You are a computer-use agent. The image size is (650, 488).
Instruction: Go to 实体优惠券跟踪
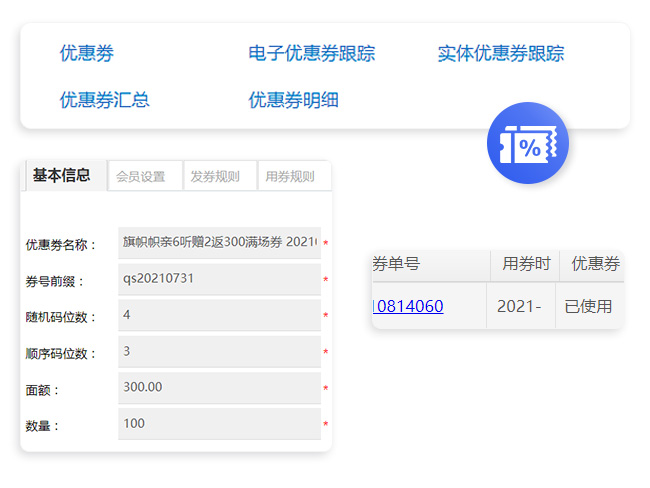click(500, 54)
